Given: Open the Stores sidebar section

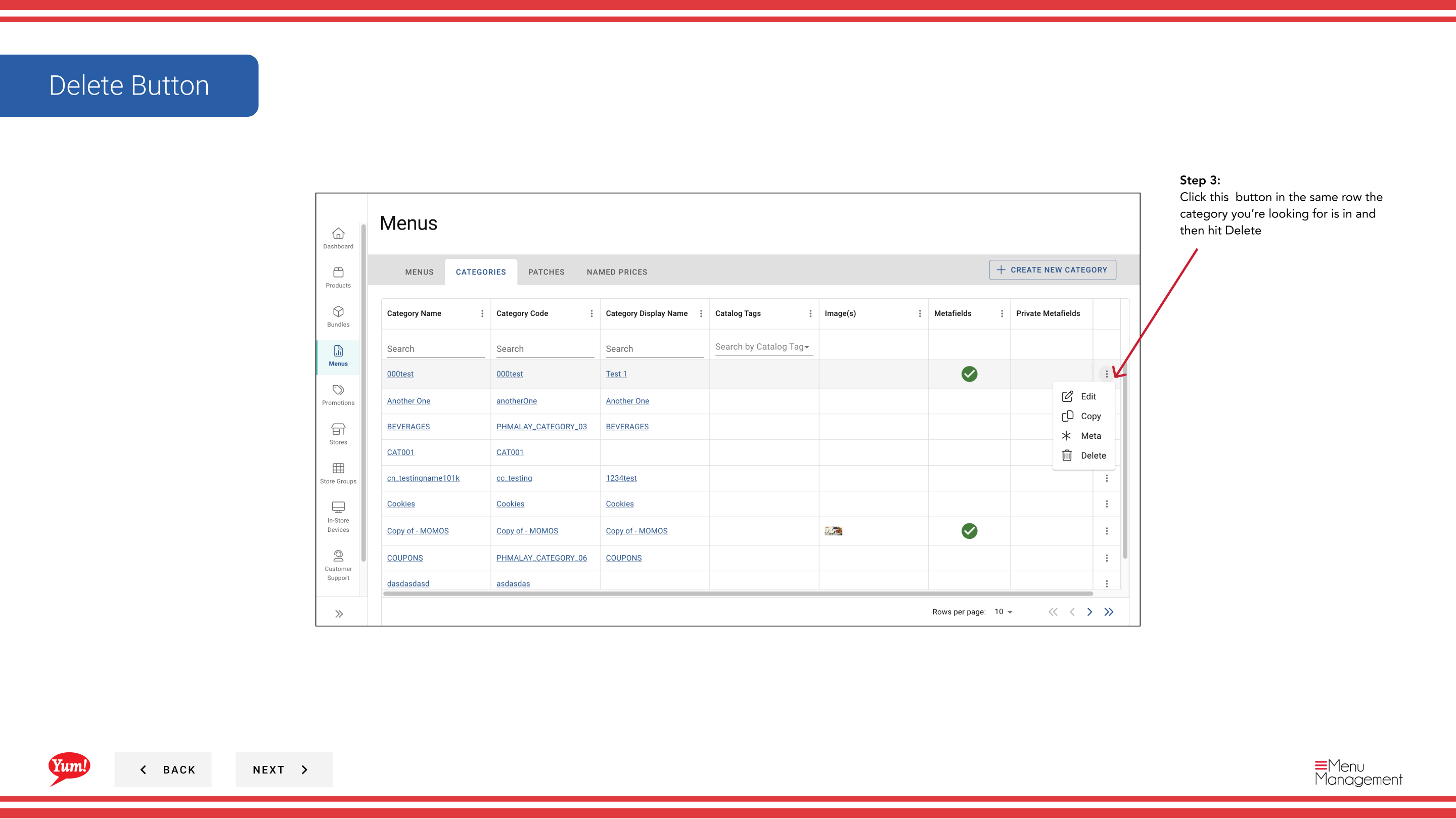Looking at the screenshot, I should (338, 434).
